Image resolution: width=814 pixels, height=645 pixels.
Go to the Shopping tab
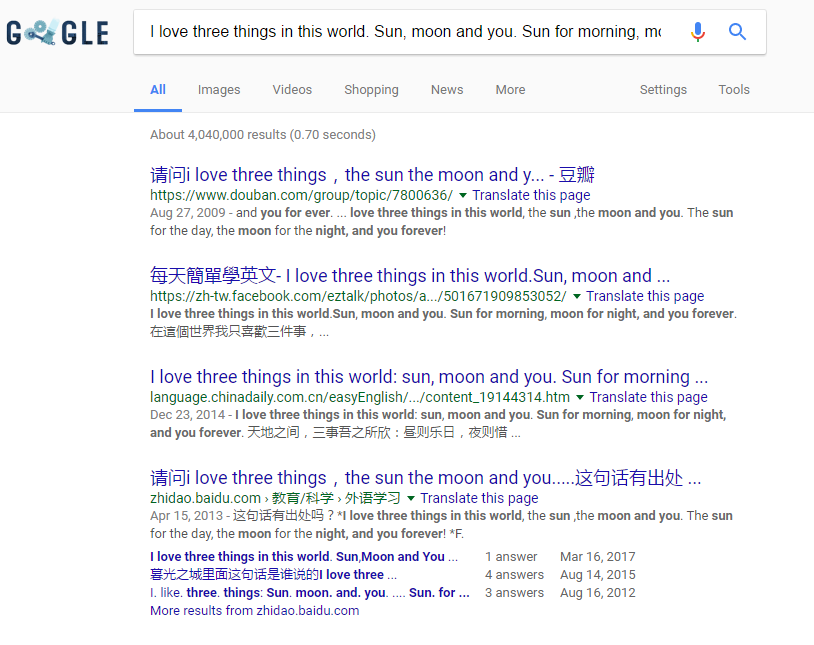(x=371, y=90)
